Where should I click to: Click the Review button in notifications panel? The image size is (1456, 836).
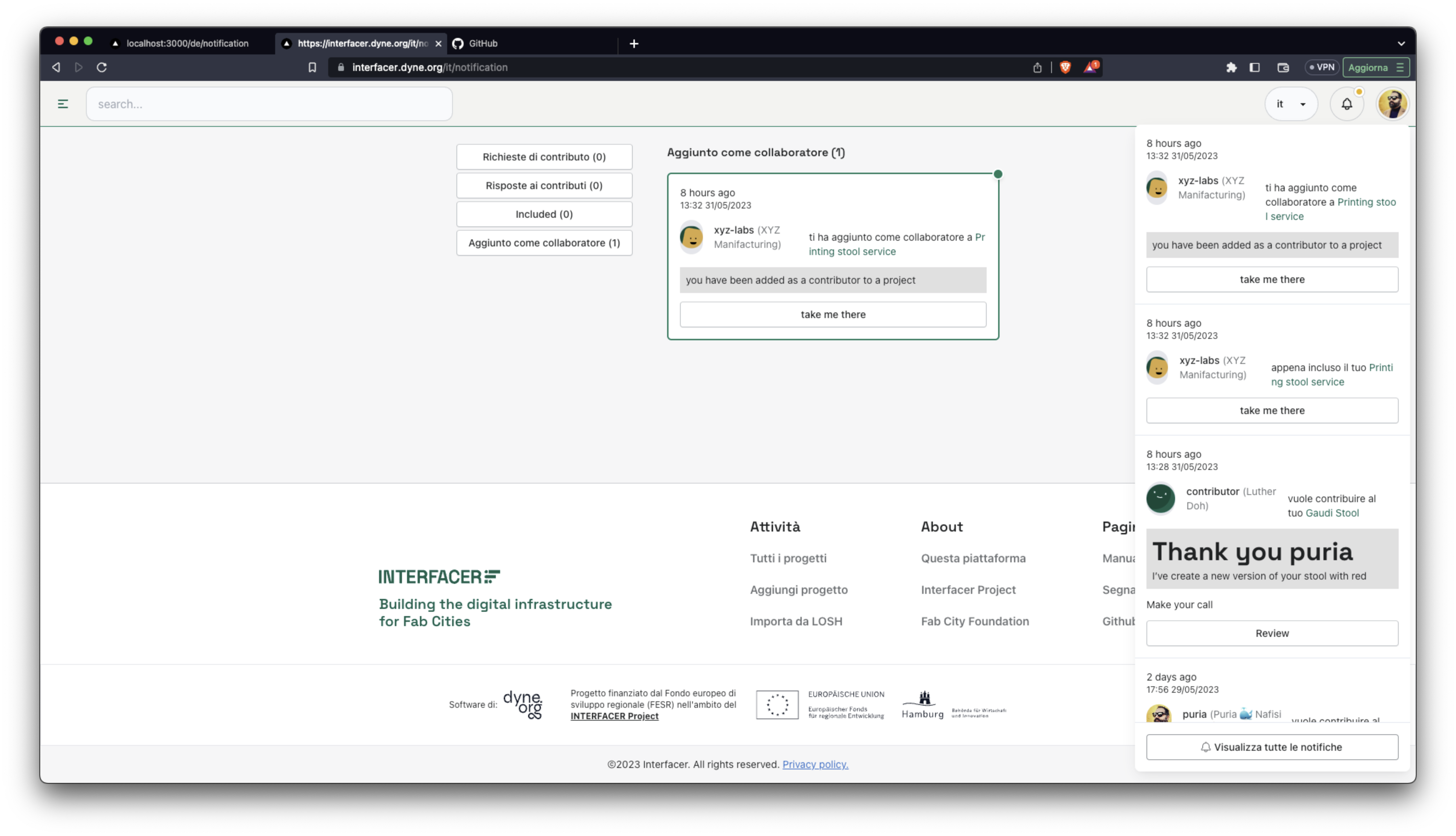click(1272, 633)
